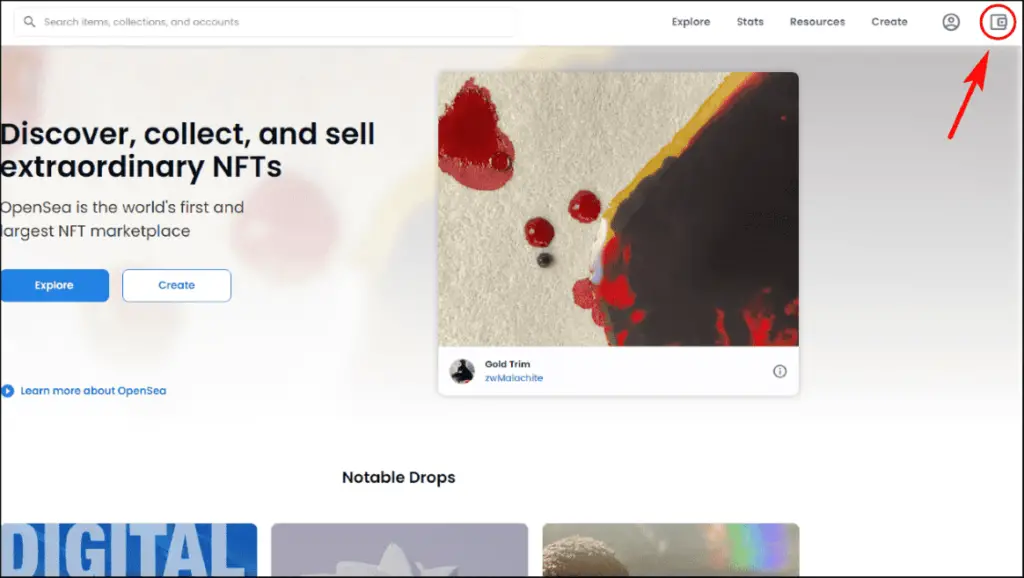Open the Gold Trim title

pyautogui.click(x=507, y=364)
